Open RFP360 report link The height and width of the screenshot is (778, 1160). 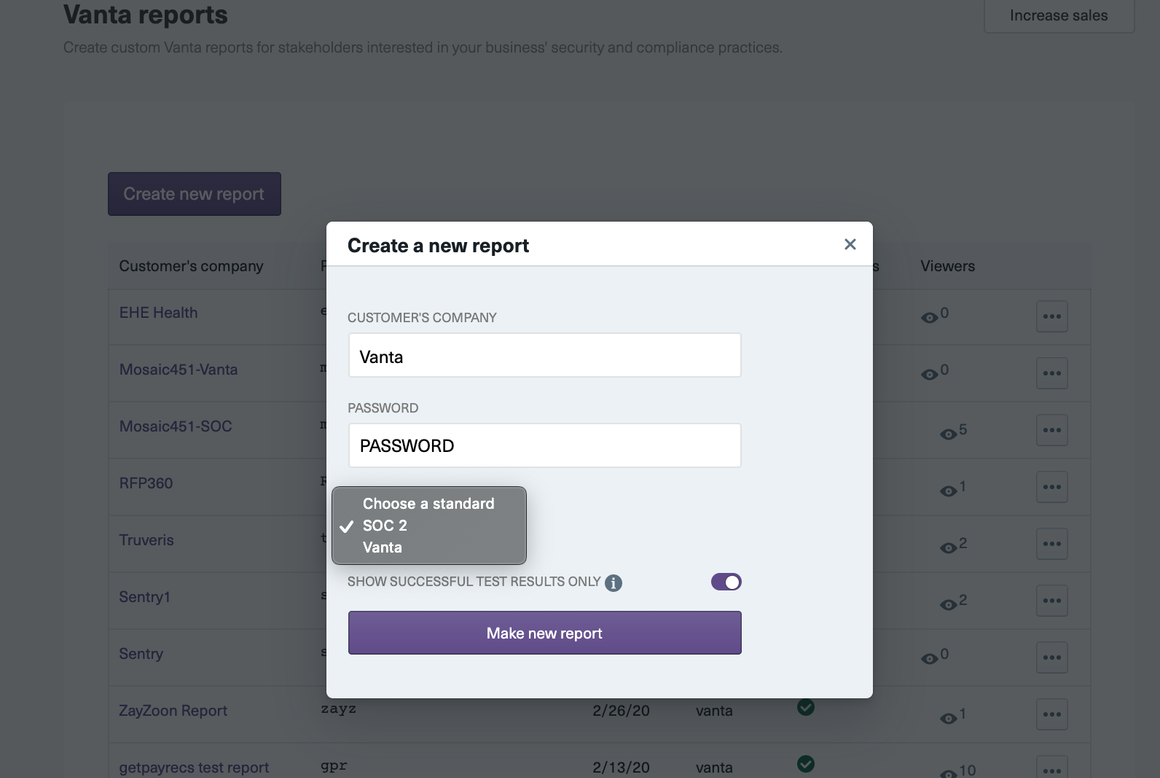click(x=146, y=484)
